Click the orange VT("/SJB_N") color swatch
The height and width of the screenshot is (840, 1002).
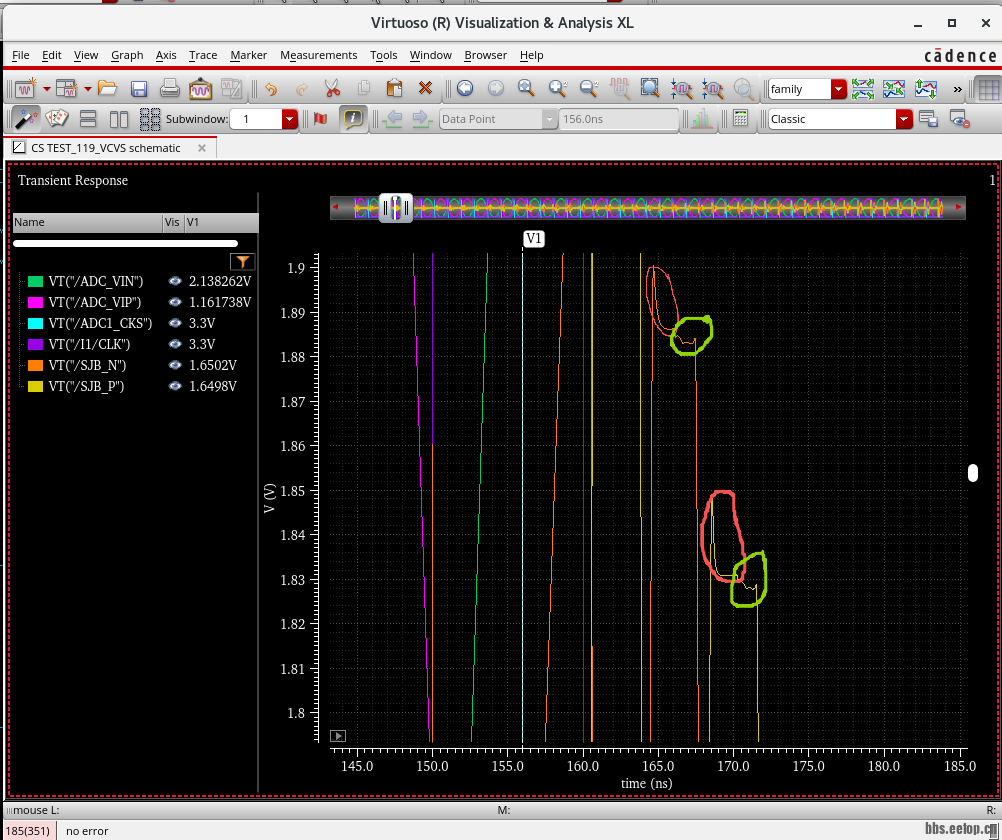click(36, 365)
